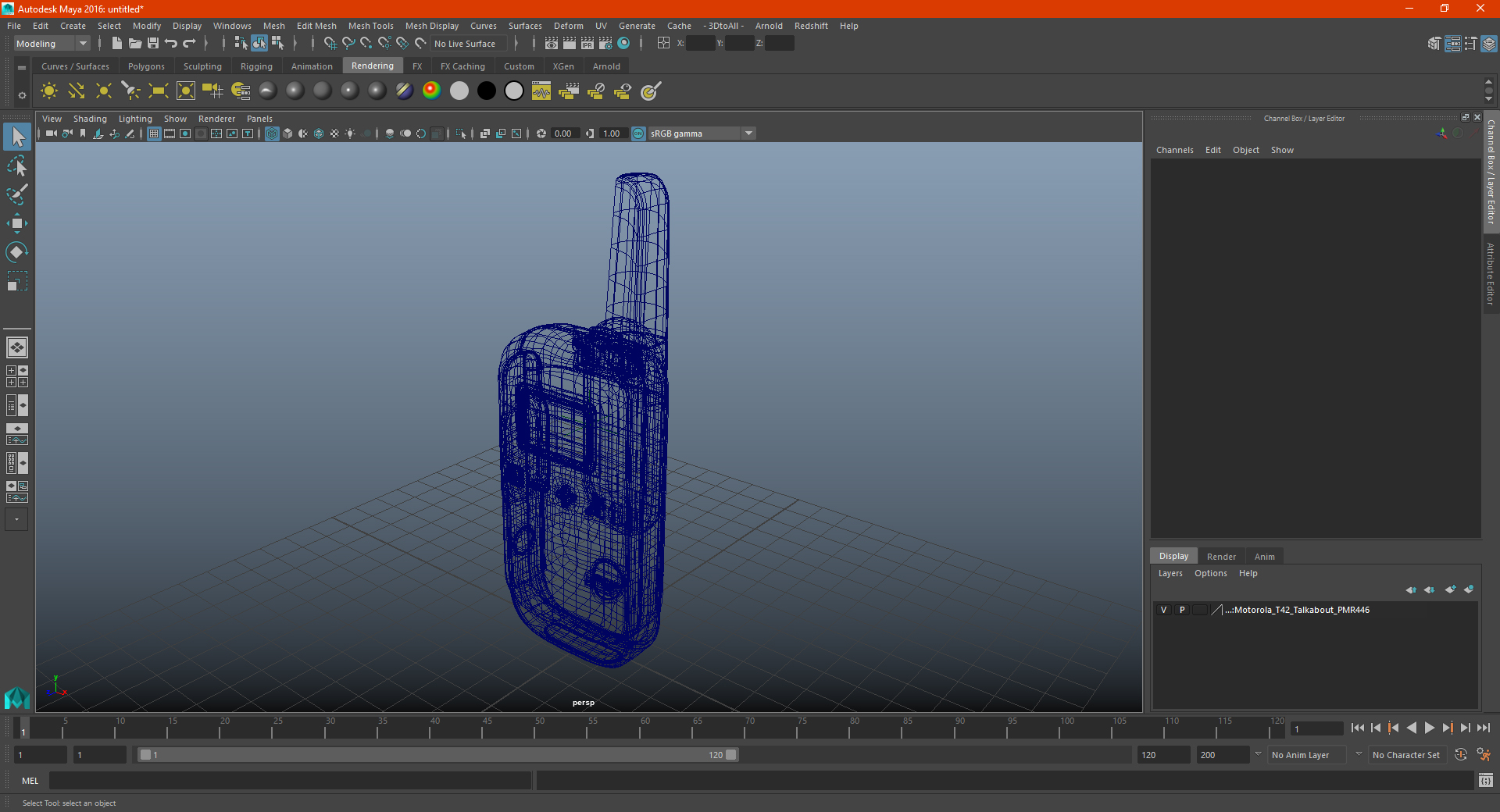
Task: Open a scene file
Action: (135, 44)
